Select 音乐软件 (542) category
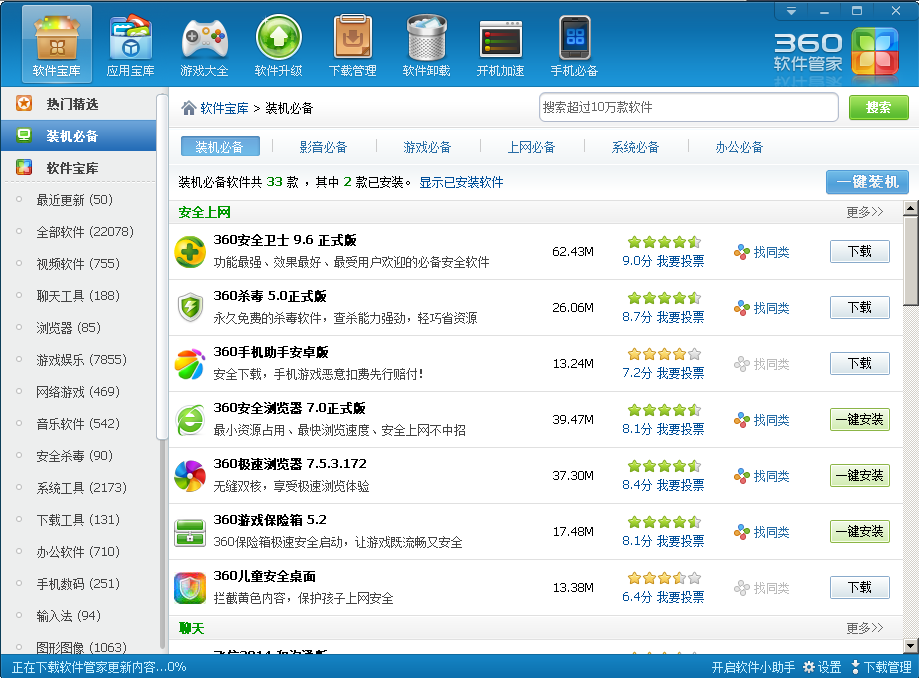Viewport: 919px width, 678px height. click(78, 424)
